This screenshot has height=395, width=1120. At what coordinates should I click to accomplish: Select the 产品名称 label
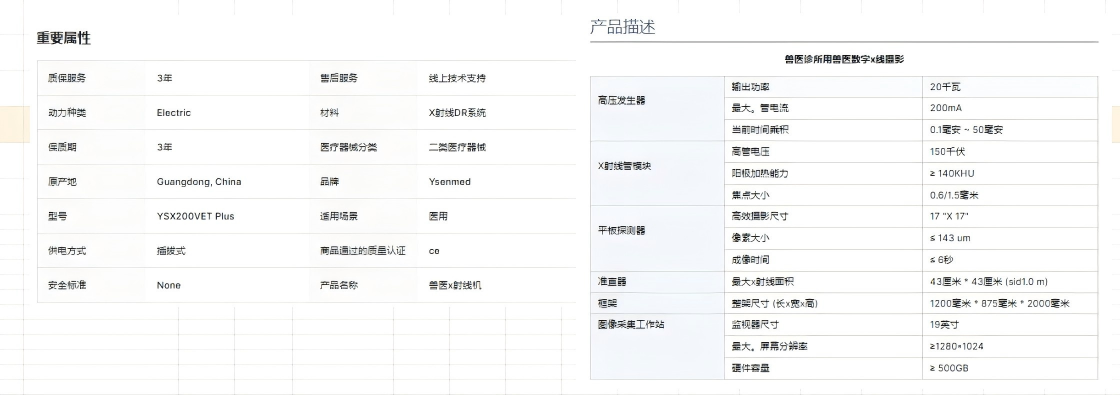[339, 285]
